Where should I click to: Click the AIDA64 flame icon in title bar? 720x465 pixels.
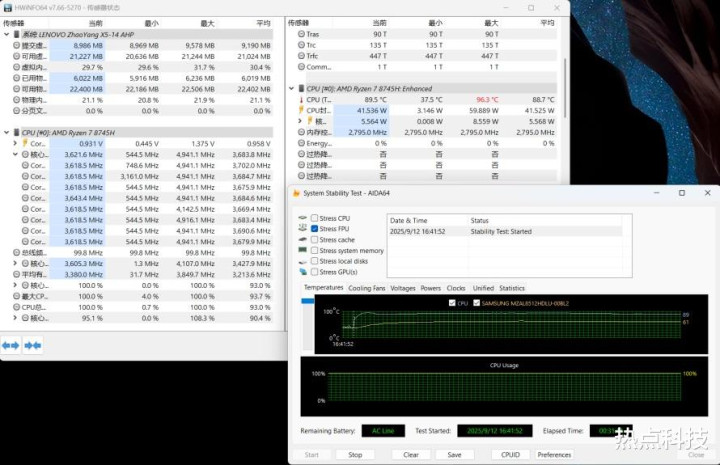[295, 193]
